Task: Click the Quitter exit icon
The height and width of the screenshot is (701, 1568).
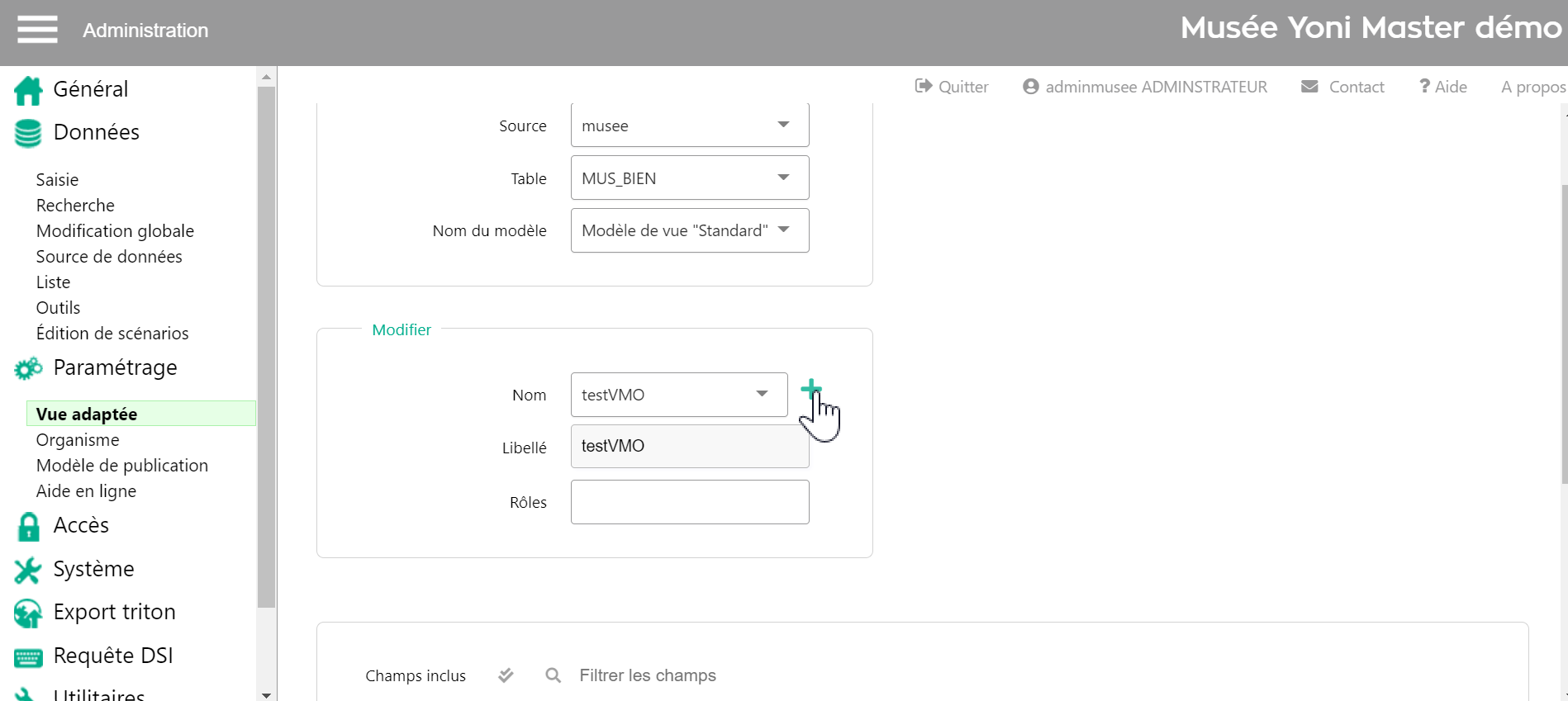Action: [x=924, y=86]
